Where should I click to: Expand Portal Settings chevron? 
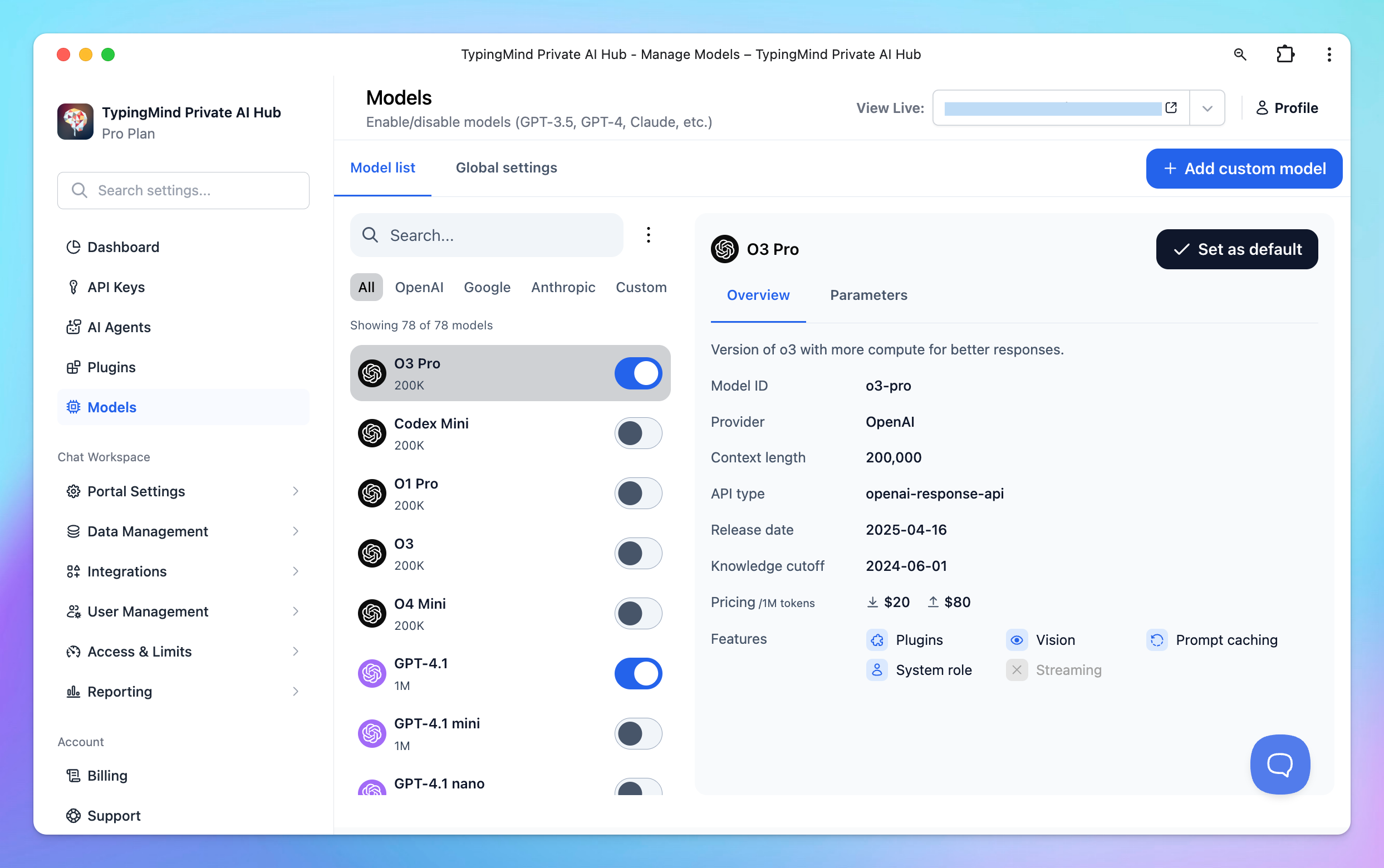pos(295,491)
